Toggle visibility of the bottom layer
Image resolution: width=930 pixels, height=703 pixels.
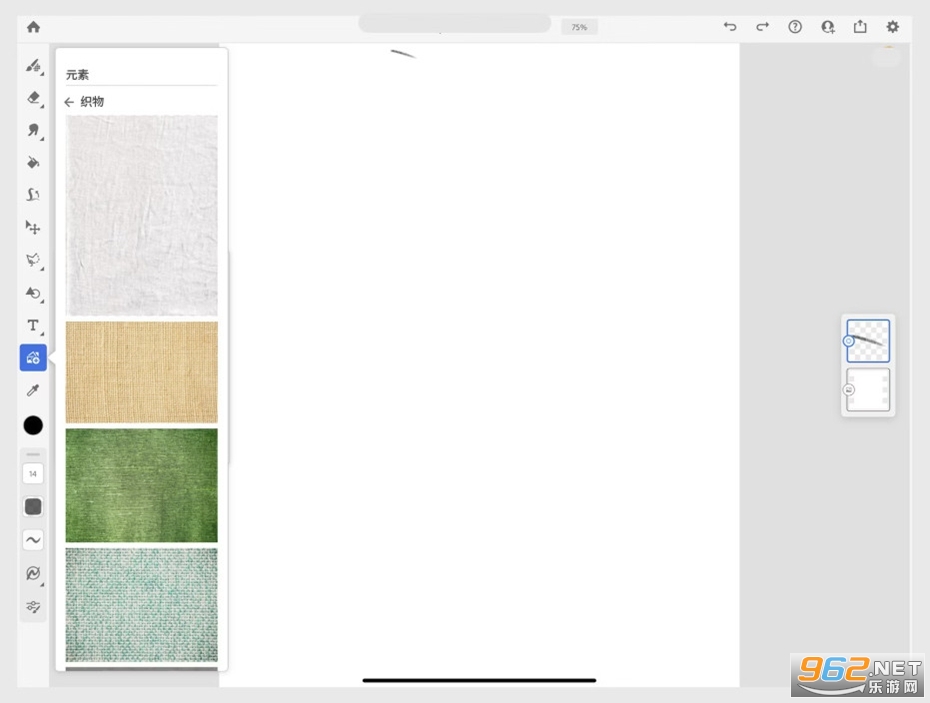(849, 390)
